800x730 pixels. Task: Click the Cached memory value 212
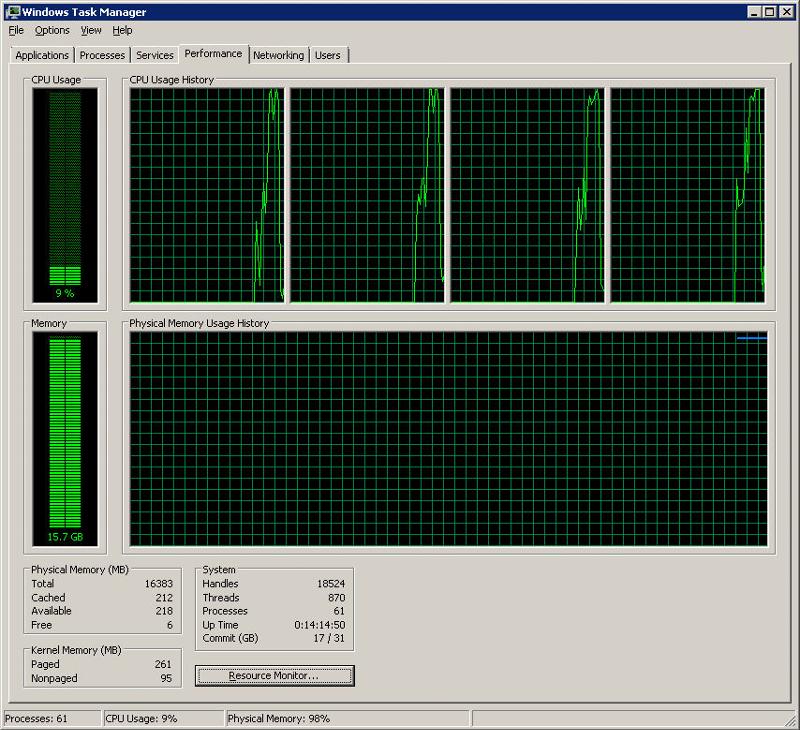point(164,597)
